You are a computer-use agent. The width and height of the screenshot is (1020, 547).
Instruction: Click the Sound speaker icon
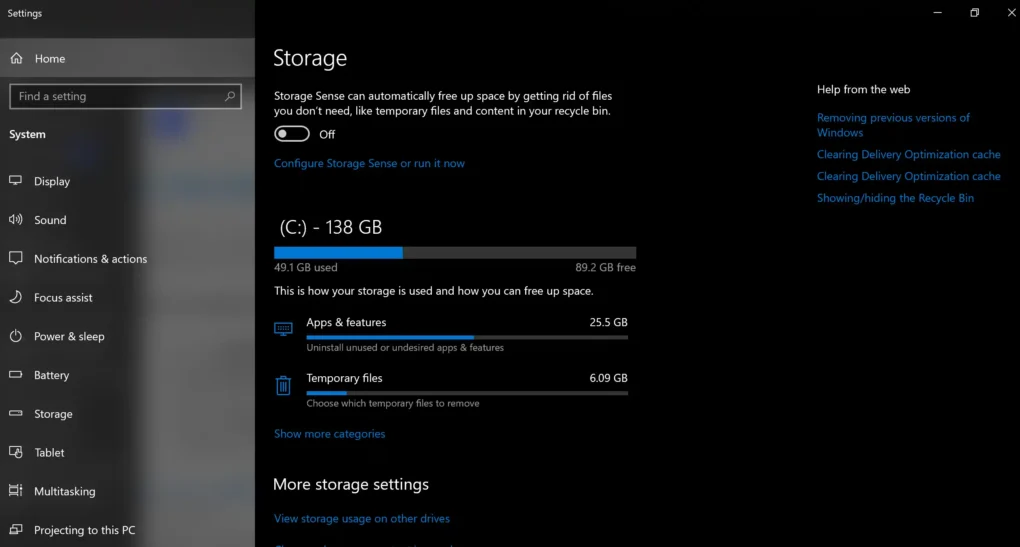[x=16, y=220]
